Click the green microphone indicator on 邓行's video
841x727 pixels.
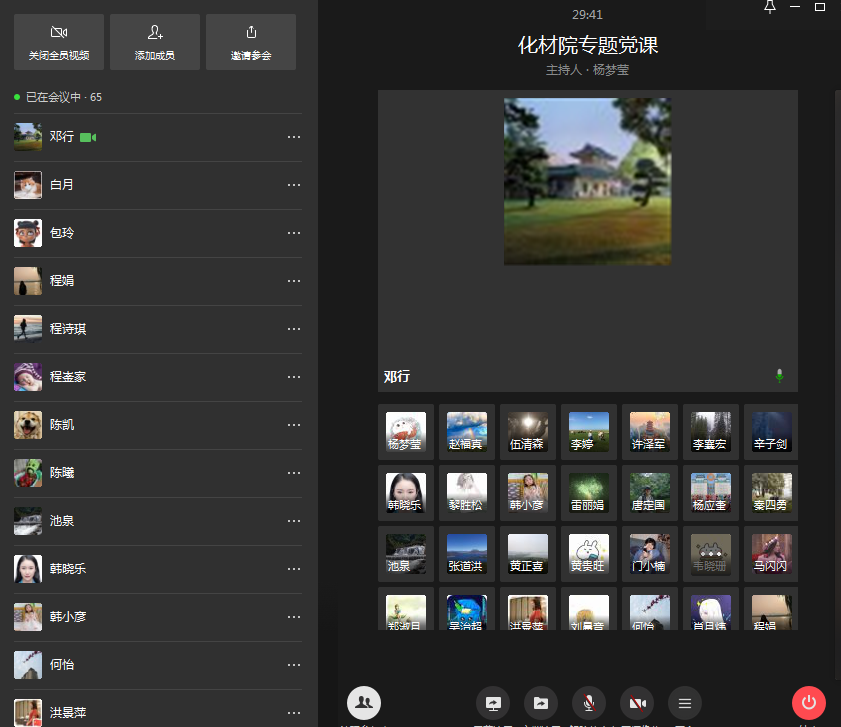(780, 376)
